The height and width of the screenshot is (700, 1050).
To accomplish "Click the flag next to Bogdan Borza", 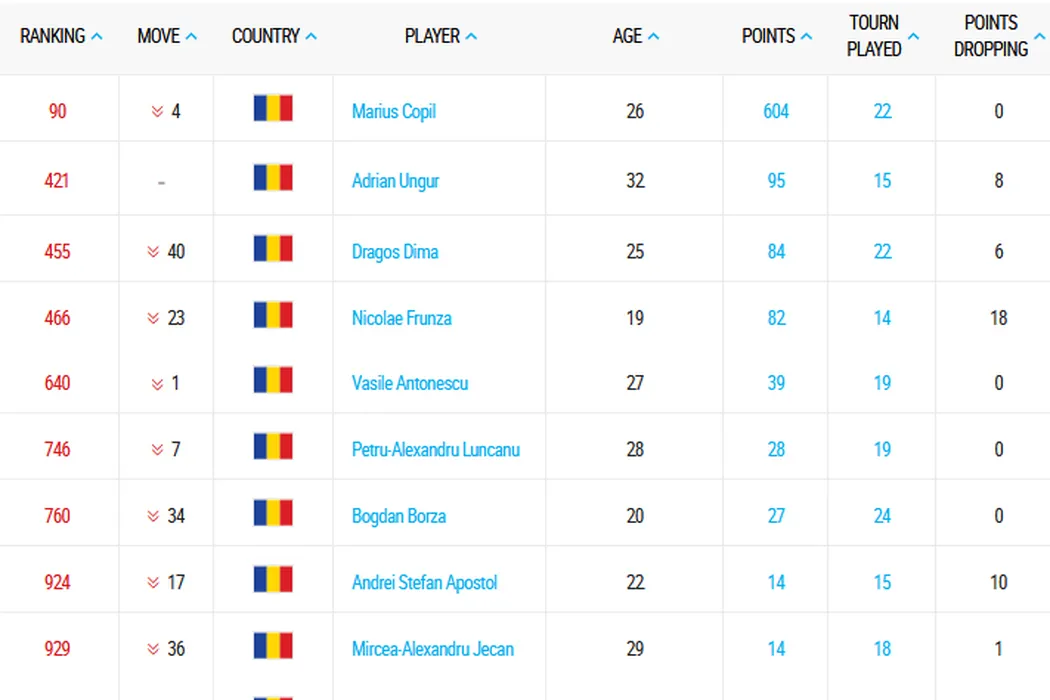I will (273, 513).
